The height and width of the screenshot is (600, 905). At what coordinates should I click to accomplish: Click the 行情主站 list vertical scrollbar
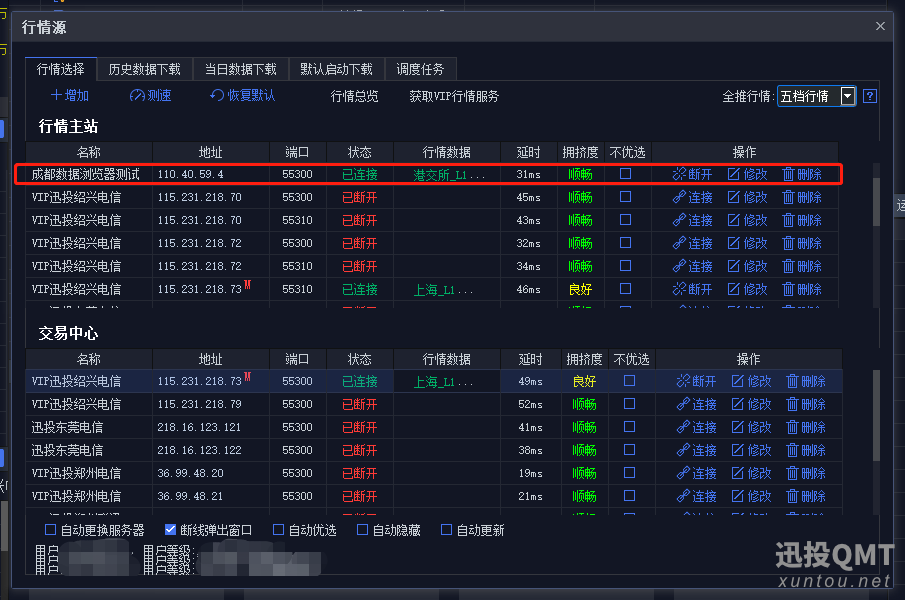876,201
